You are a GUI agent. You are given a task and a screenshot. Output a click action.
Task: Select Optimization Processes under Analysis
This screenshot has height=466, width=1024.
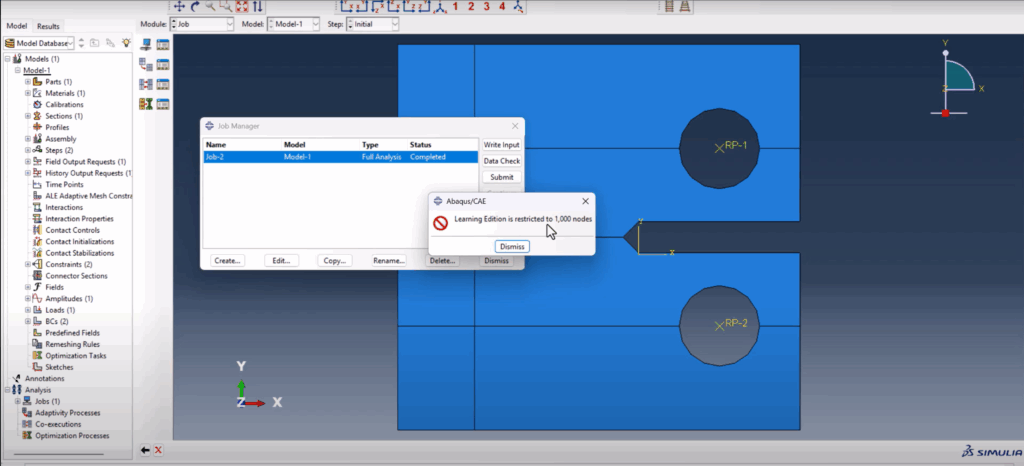tap(72, 436)
